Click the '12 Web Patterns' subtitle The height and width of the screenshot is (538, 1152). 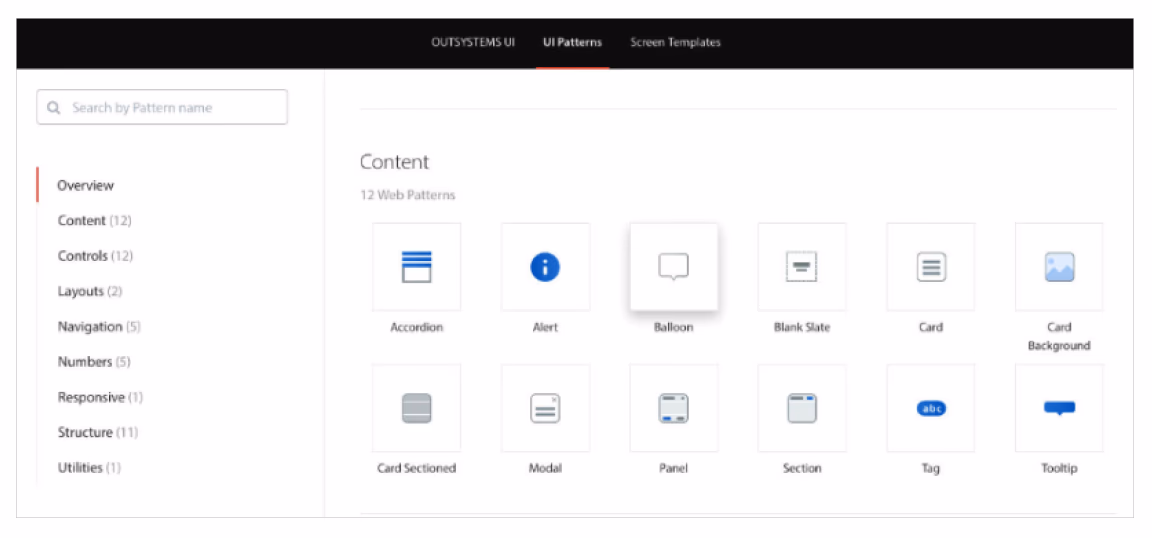(408, 196)
